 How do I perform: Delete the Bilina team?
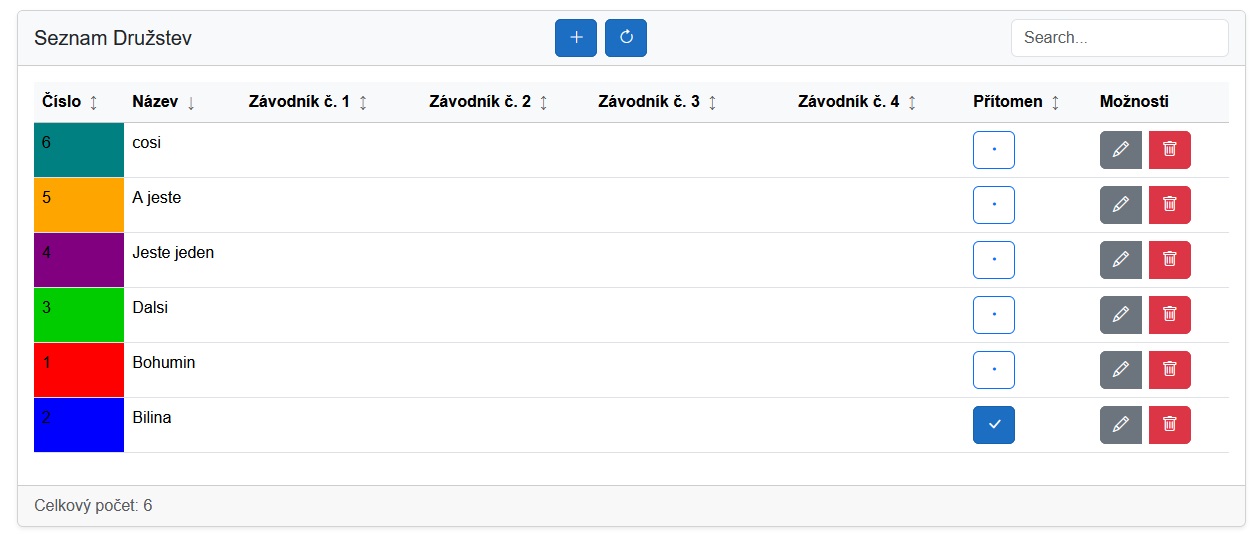(1170, 425)
